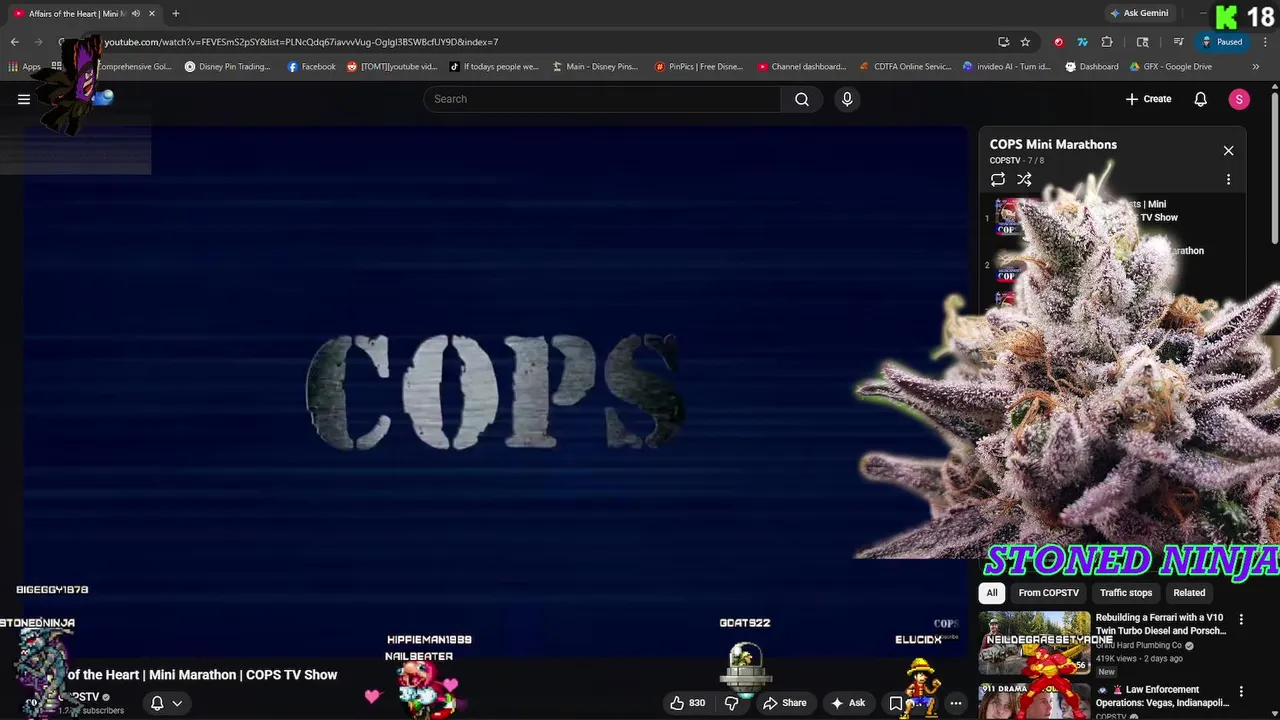This screenshot has height=720, width=1280.
Task: Select the Traffic stops chip
Action: pos(1126,593)
